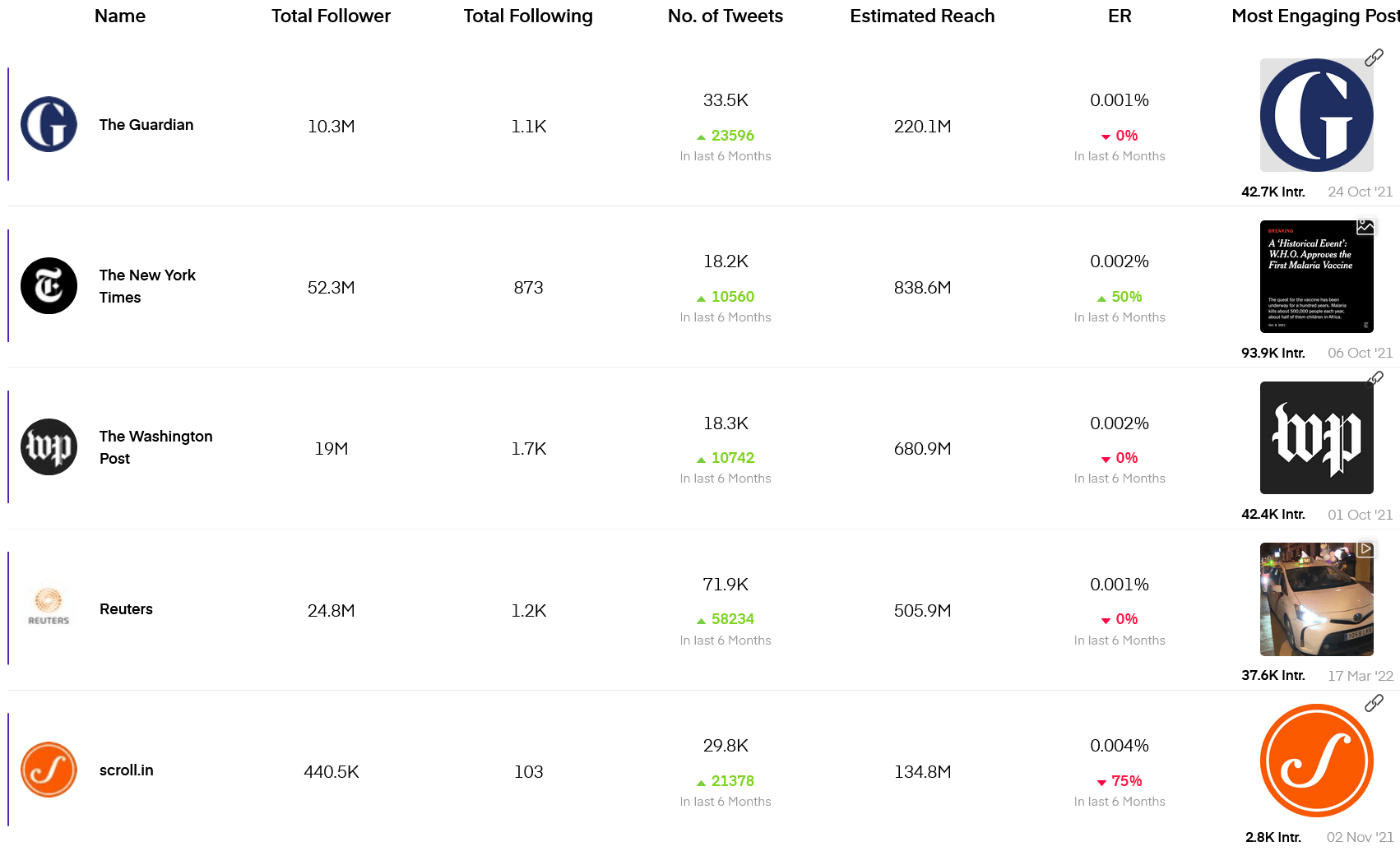1400x851 pixels.
Task: Sort by No. of Tweets column
Action: pos(725,16)
